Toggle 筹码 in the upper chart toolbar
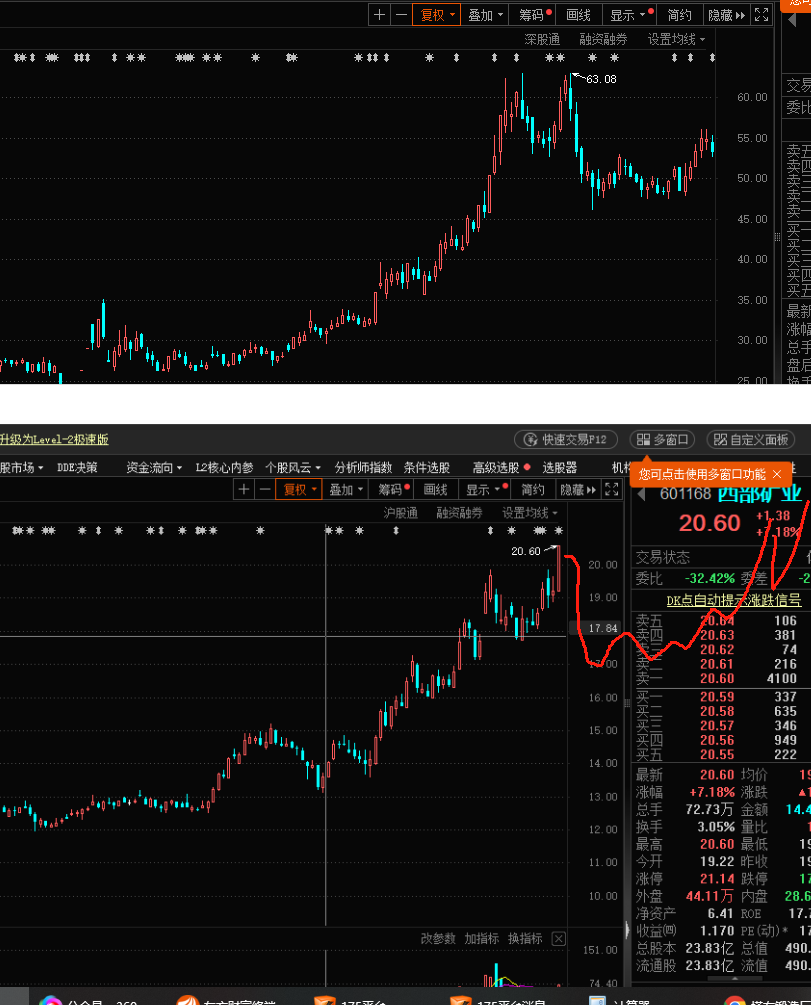 (x=535, y=15)
